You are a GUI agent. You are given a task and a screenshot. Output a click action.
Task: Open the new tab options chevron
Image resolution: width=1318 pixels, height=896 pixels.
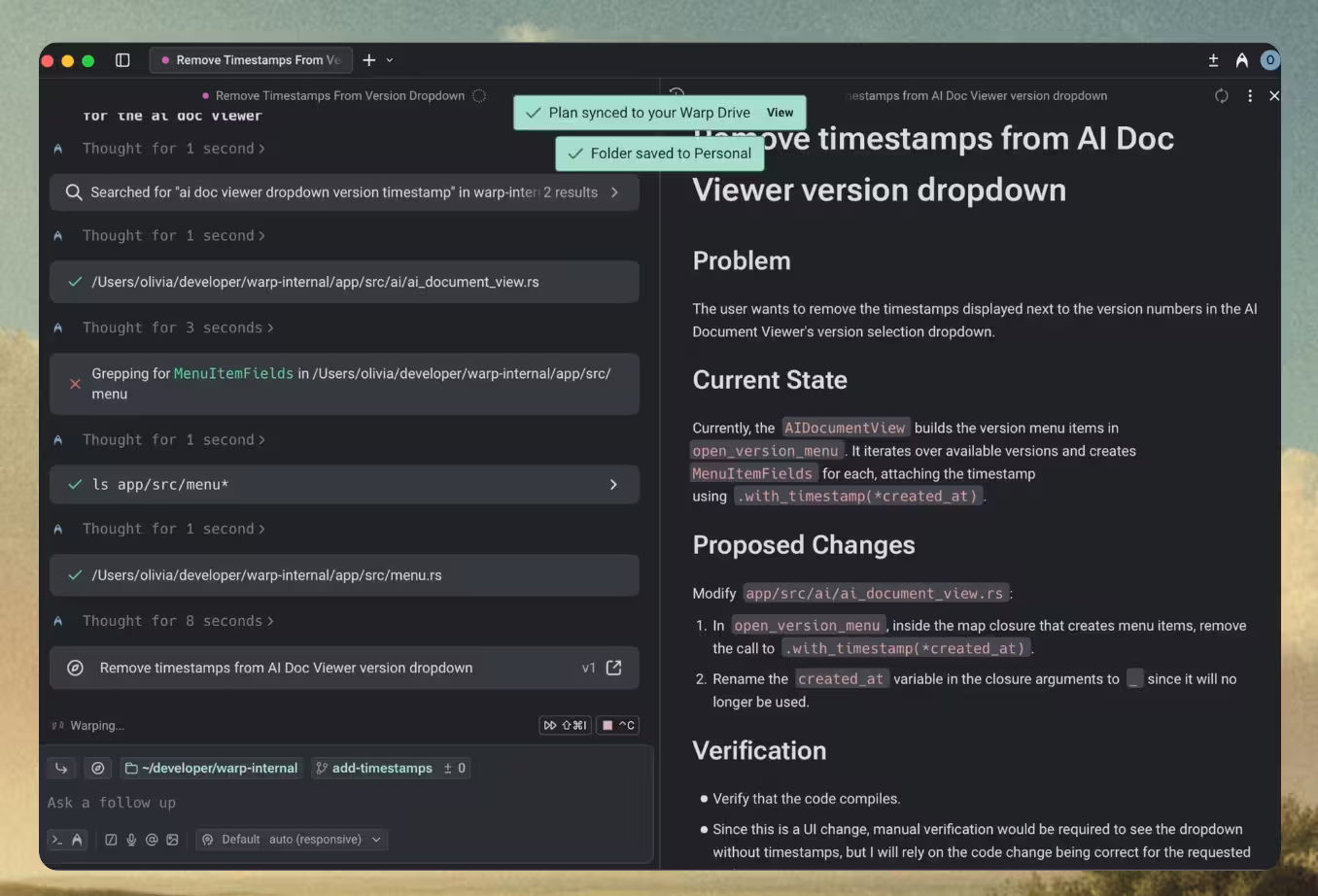click(x=390, y=60)
